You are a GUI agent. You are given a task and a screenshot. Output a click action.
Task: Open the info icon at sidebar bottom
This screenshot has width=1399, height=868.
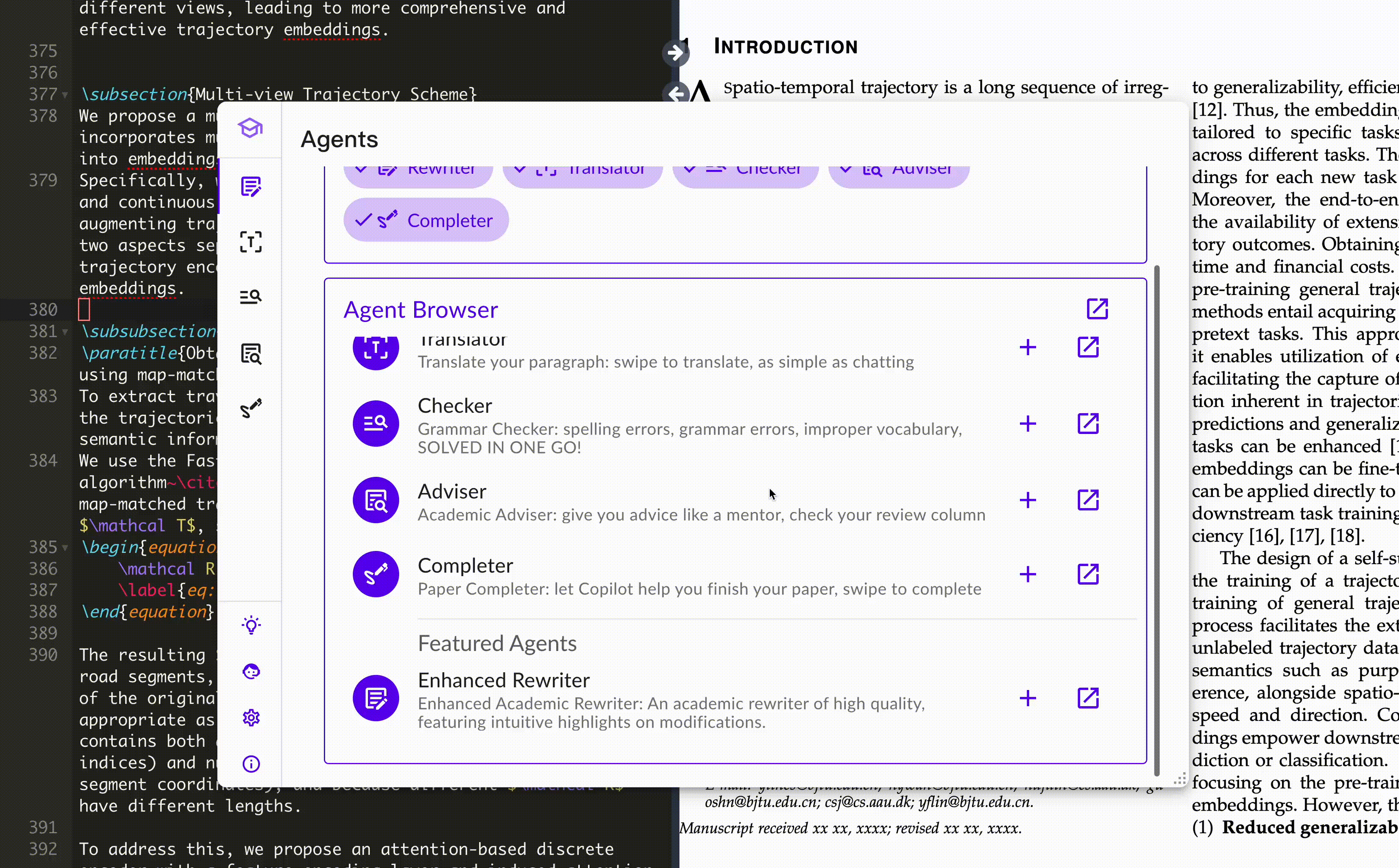tap(251, 764)
